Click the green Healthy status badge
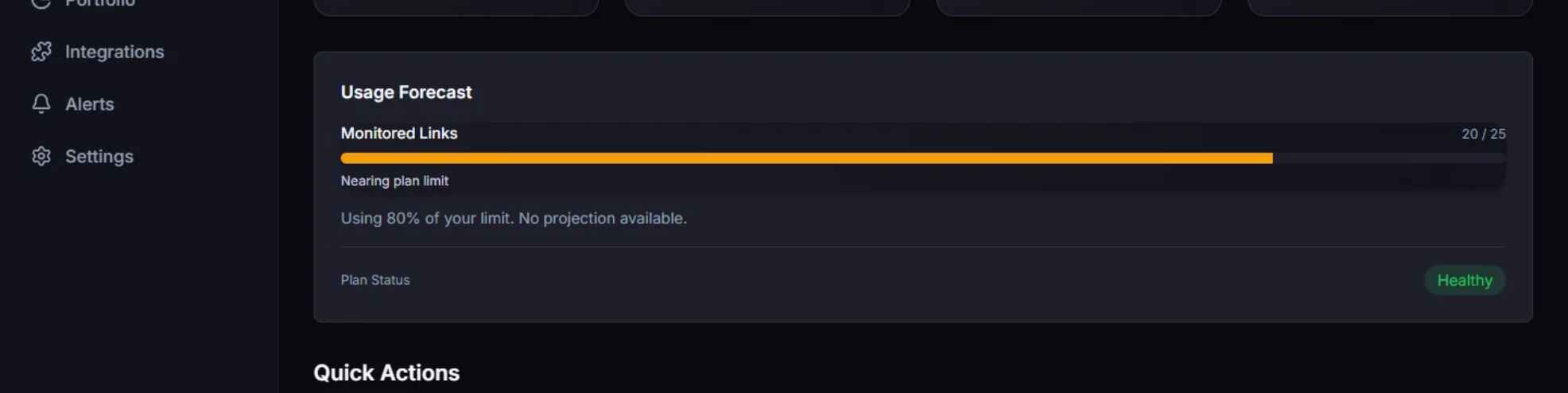The image size is (1568, 393). pyautogui.click(x=1464, y=280)
